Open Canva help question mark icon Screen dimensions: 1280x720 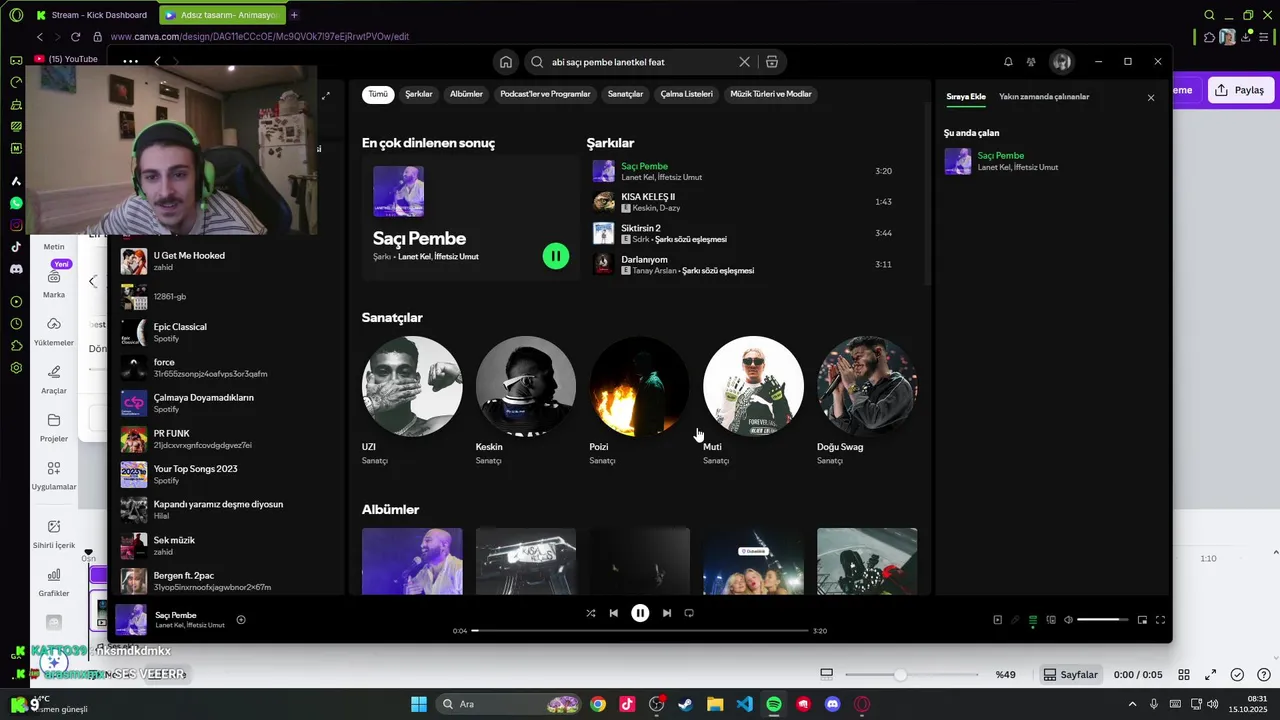point(1264,675)
